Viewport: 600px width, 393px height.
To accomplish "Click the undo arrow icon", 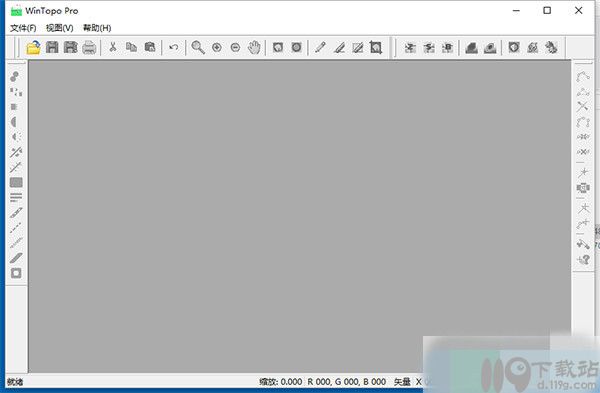I will [x=173, y=47].
